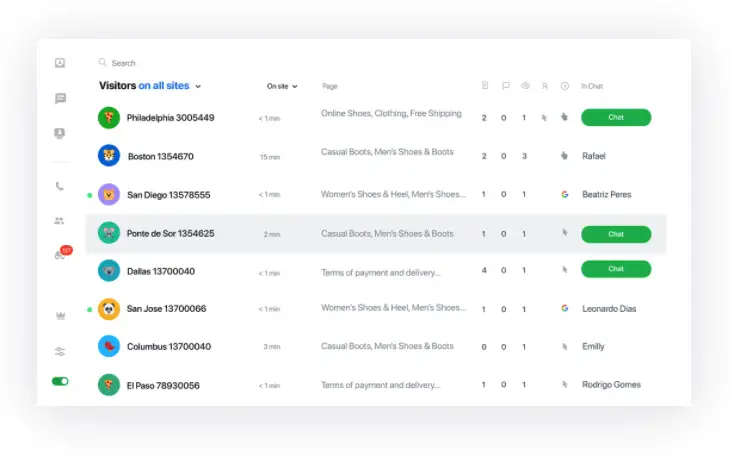
Task: Click the crown upgrade icon
Action: point(60,316)
